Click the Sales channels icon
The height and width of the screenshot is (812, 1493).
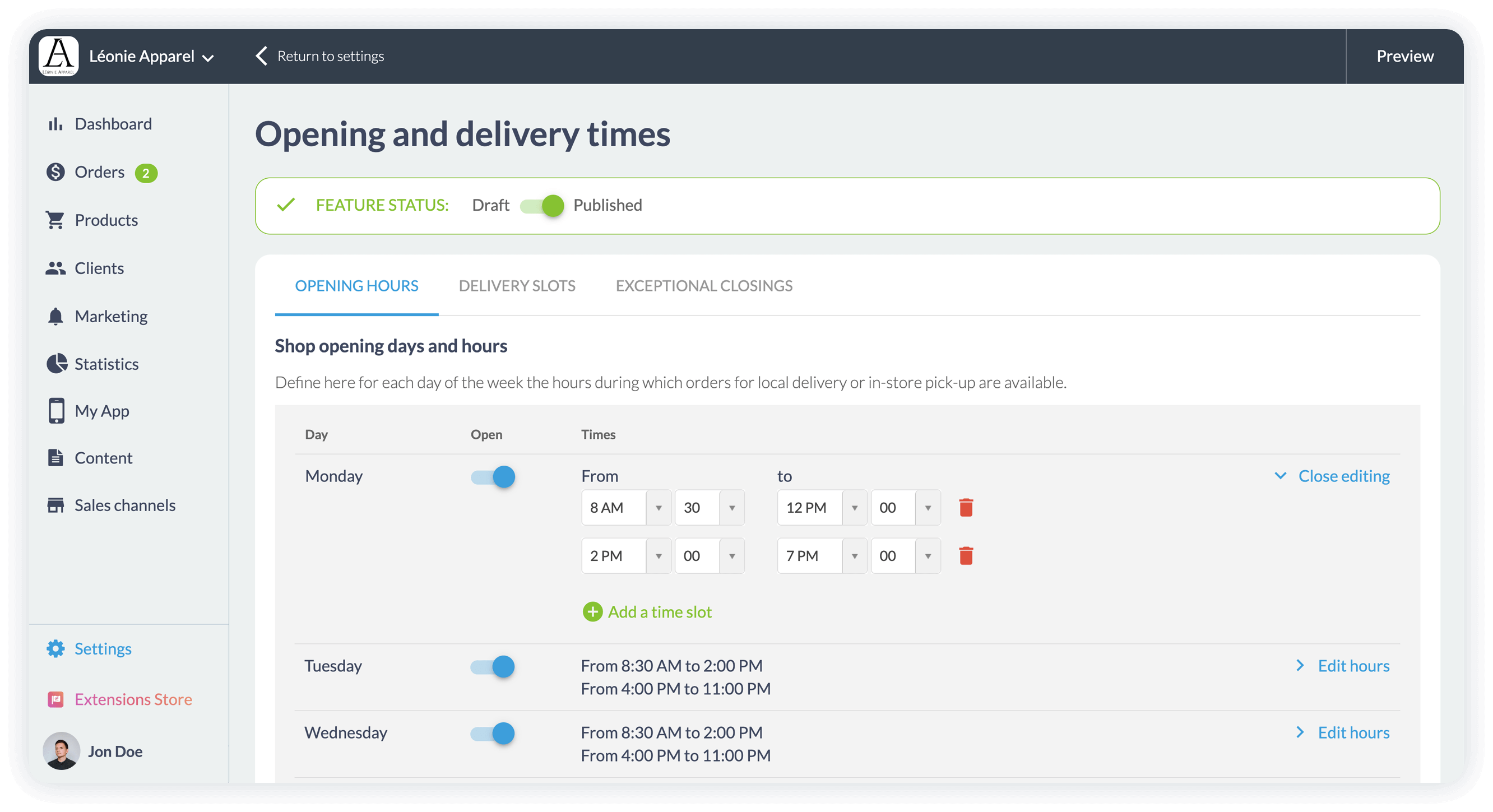56,505
